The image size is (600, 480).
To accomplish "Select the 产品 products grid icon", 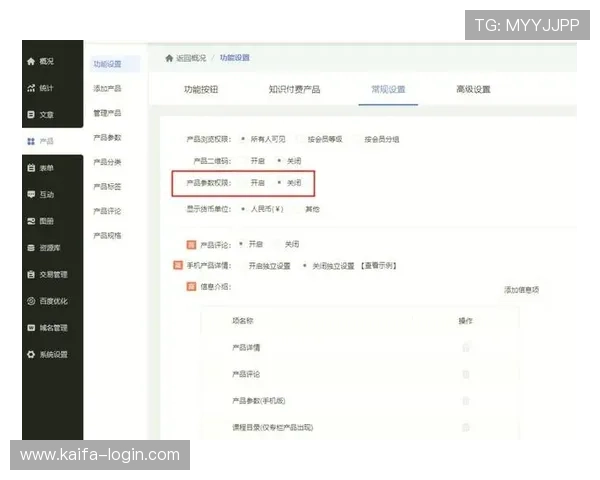I will coord(31,141).
